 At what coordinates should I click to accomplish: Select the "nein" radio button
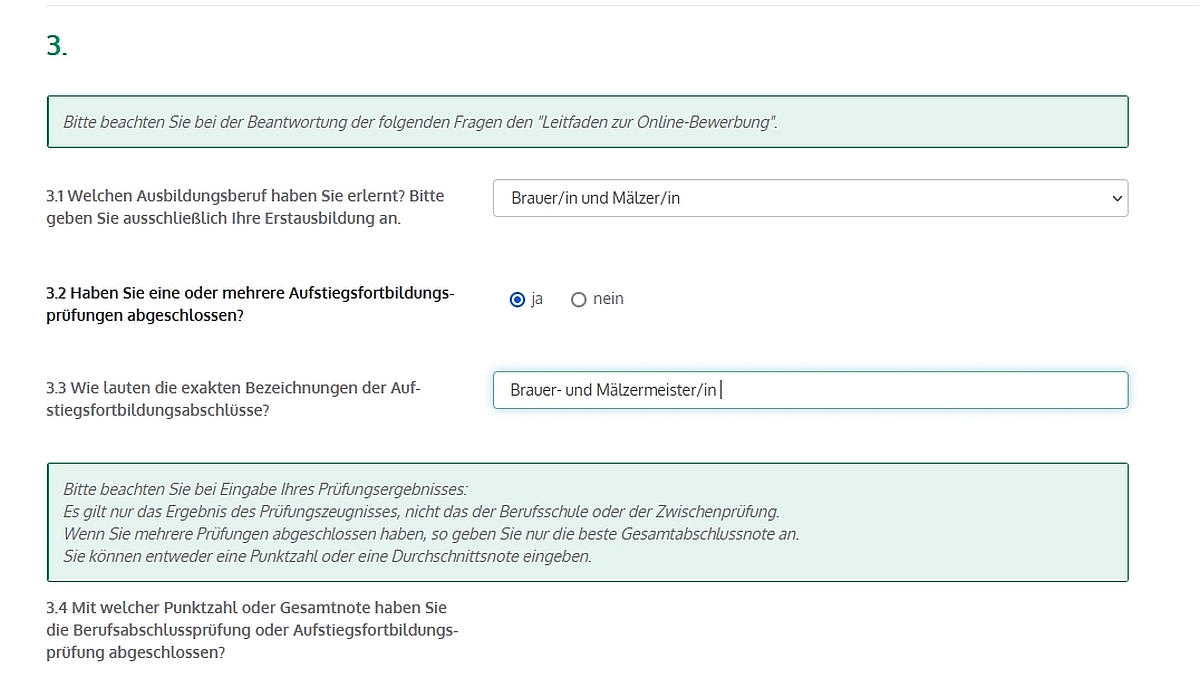578,299
